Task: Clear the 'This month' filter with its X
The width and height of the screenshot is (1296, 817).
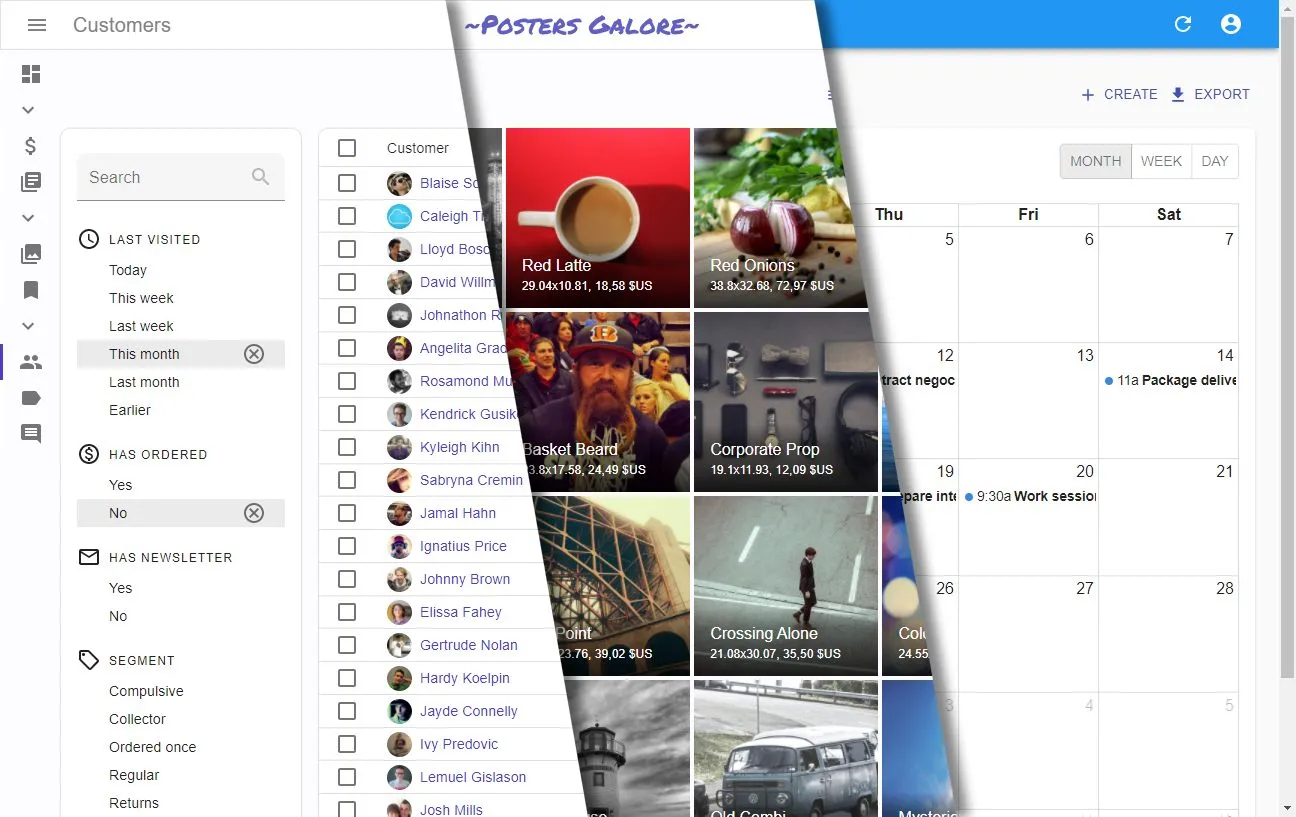Action: 253,353
